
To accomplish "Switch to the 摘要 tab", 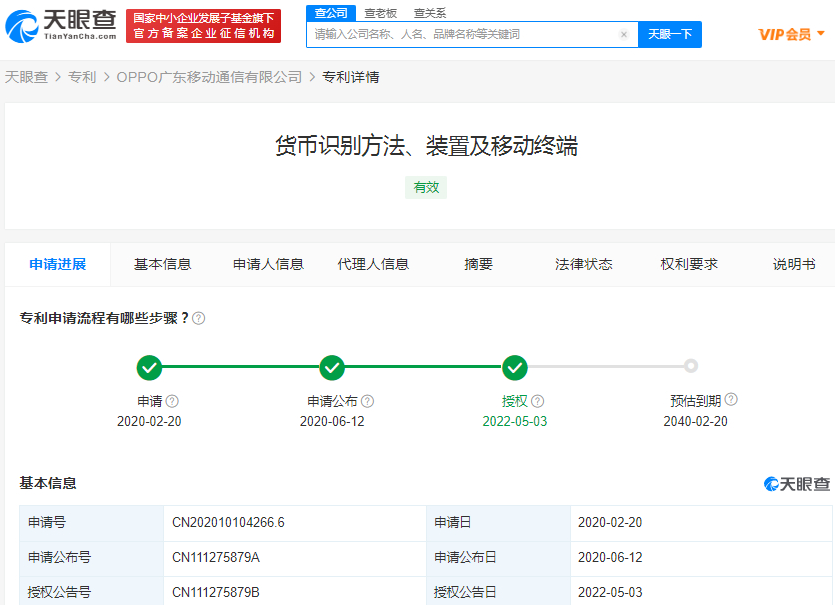I will click(x=477, y=264).
